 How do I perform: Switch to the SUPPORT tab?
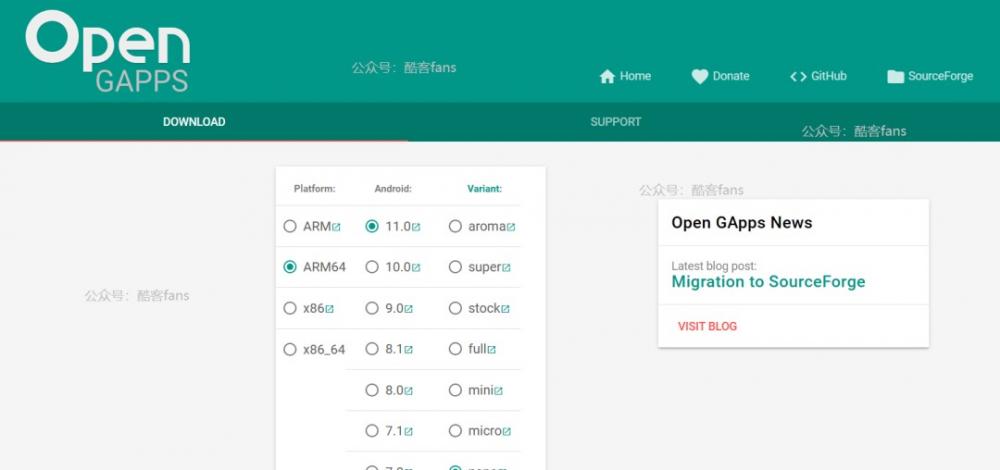pyautogui.click(x=615, y=122)
